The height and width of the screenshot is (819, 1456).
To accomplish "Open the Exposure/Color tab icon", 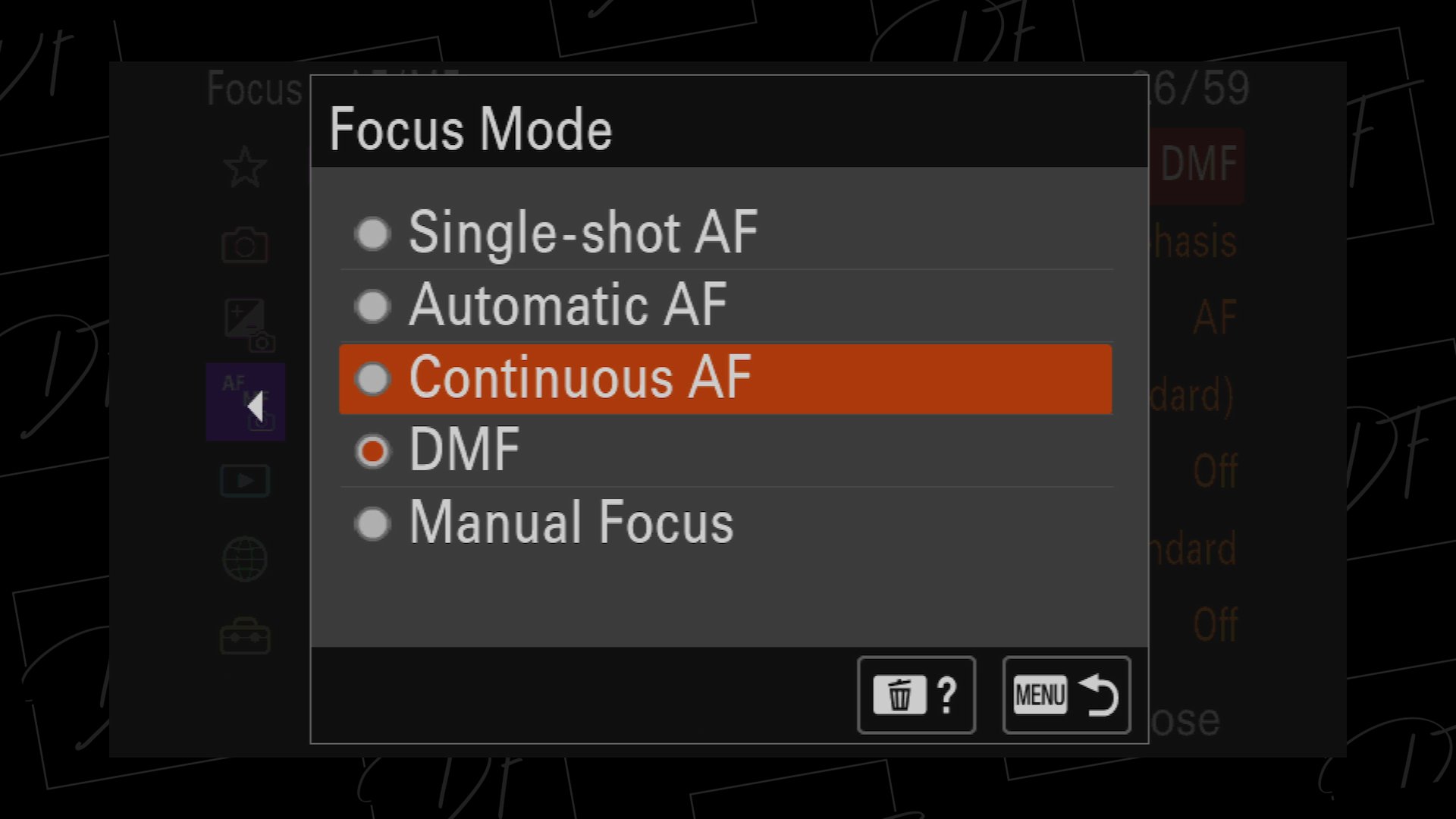I will 249,325.
